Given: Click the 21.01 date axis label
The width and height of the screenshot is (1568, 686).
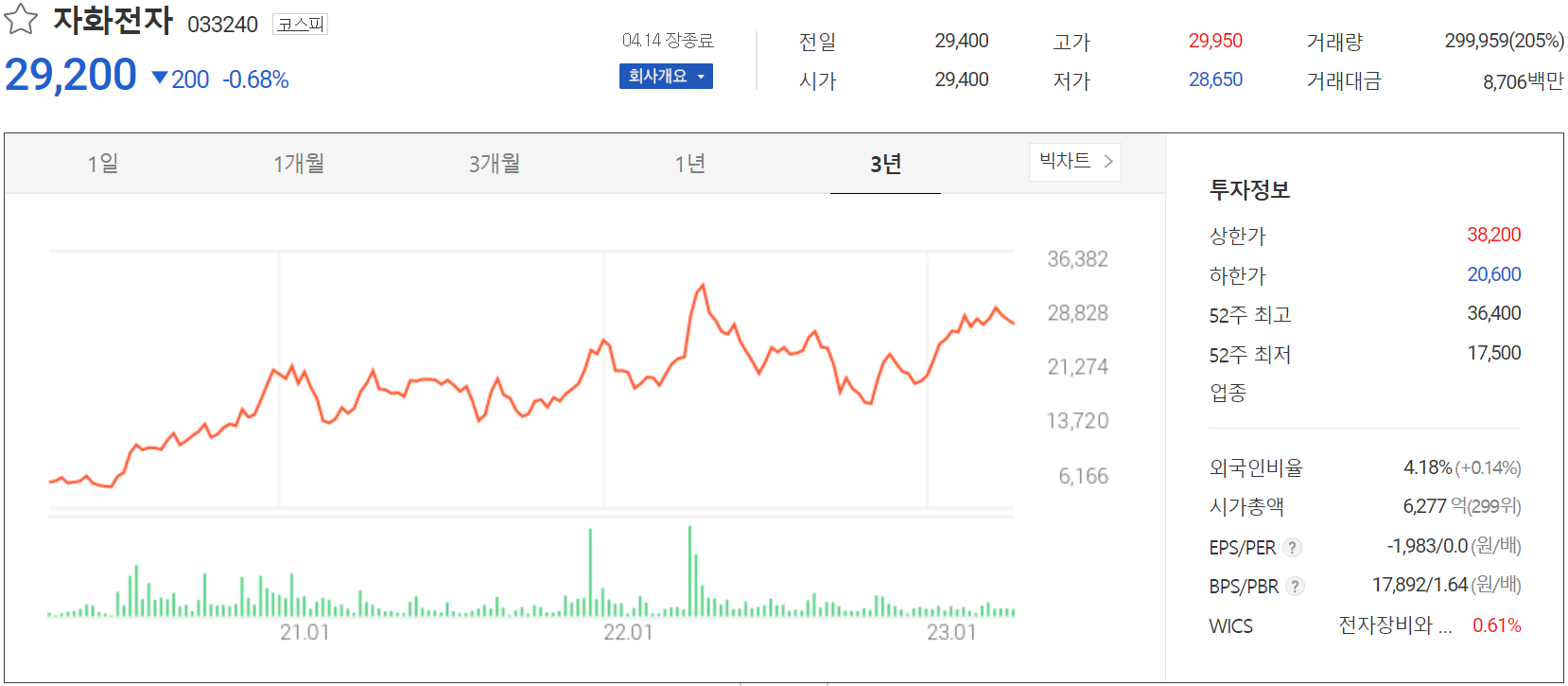Looking at the screenshot, I should pos(305,632).
